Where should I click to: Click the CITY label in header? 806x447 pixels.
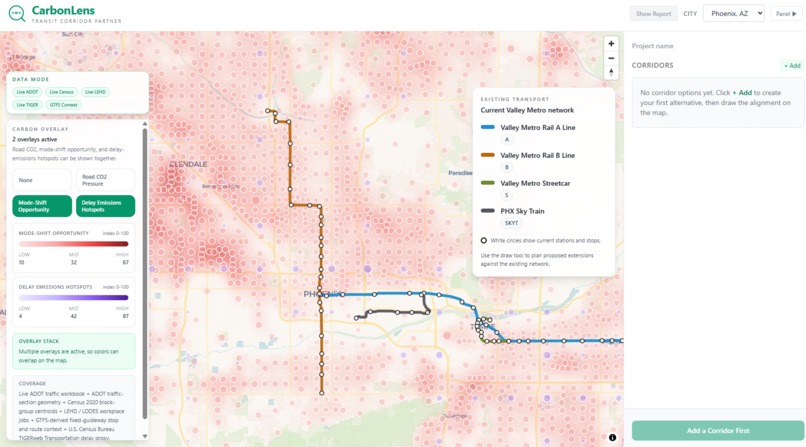coord(690,14)
